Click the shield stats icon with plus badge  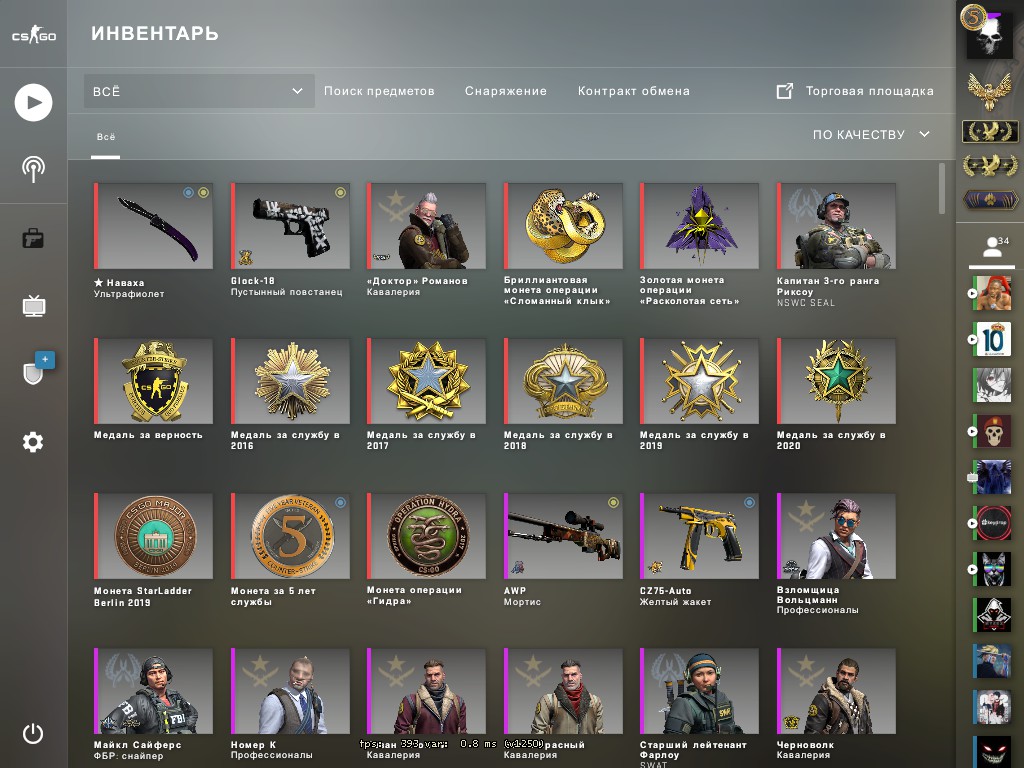37,369
